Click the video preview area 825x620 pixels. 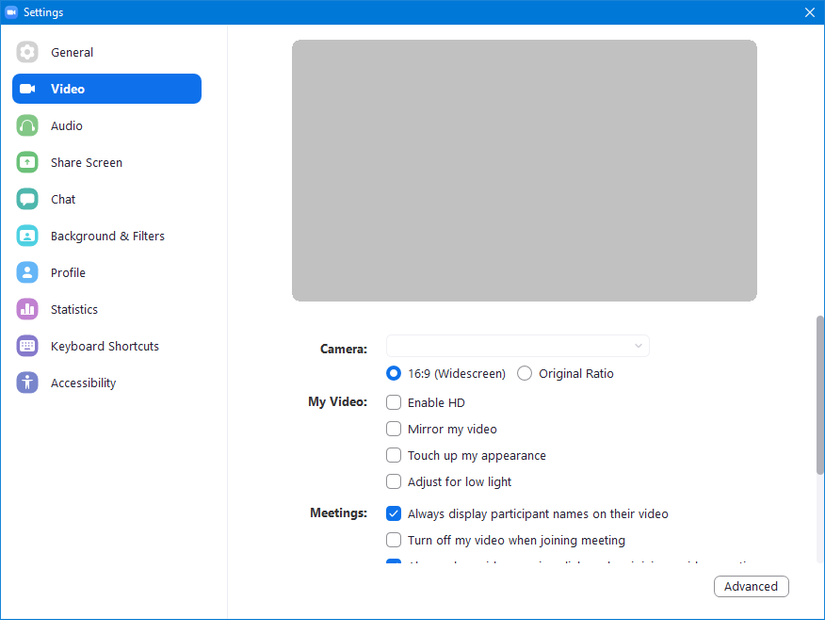click(524, 170)
